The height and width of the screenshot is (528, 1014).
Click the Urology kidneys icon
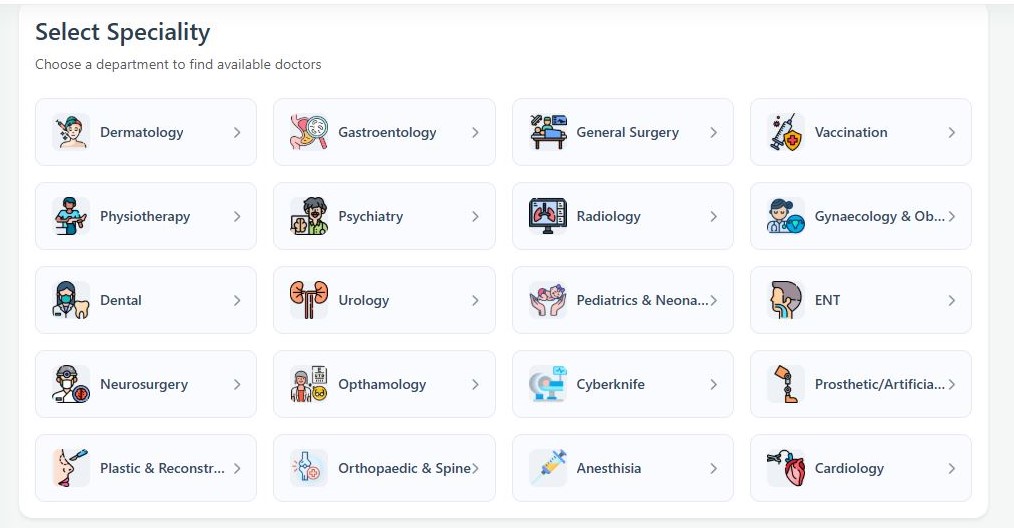pos(309,300)
